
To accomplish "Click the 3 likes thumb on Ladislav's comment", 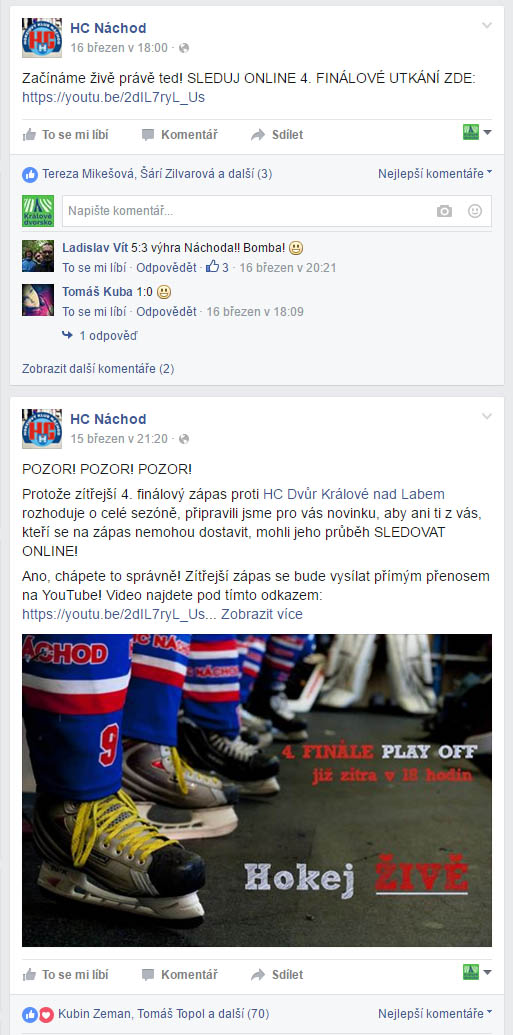I will point(217,267).
